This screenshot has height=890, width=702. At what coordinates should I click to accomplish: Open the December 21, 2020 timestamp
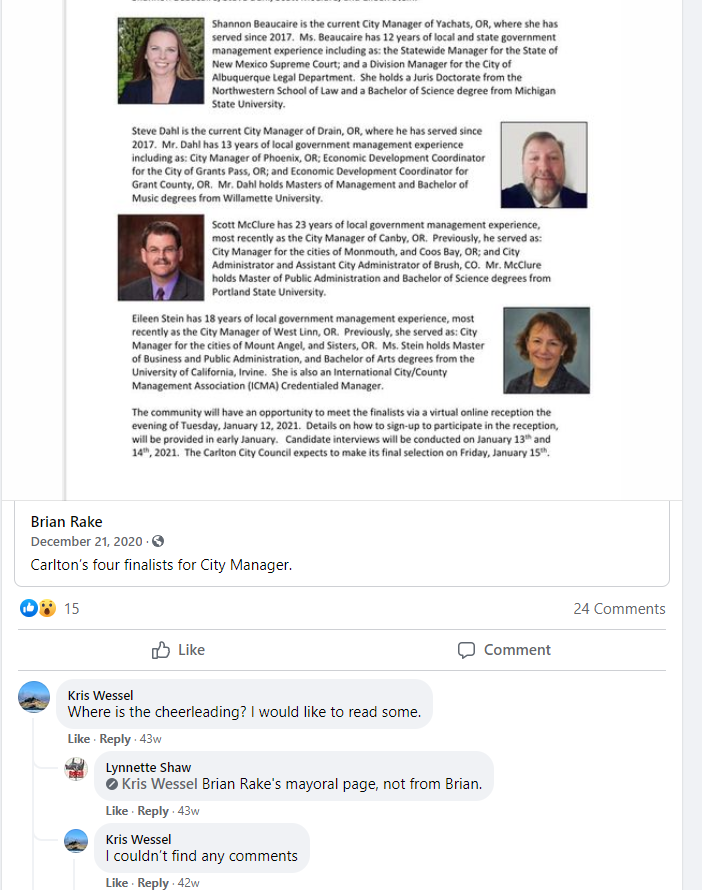tap(86, 541)
